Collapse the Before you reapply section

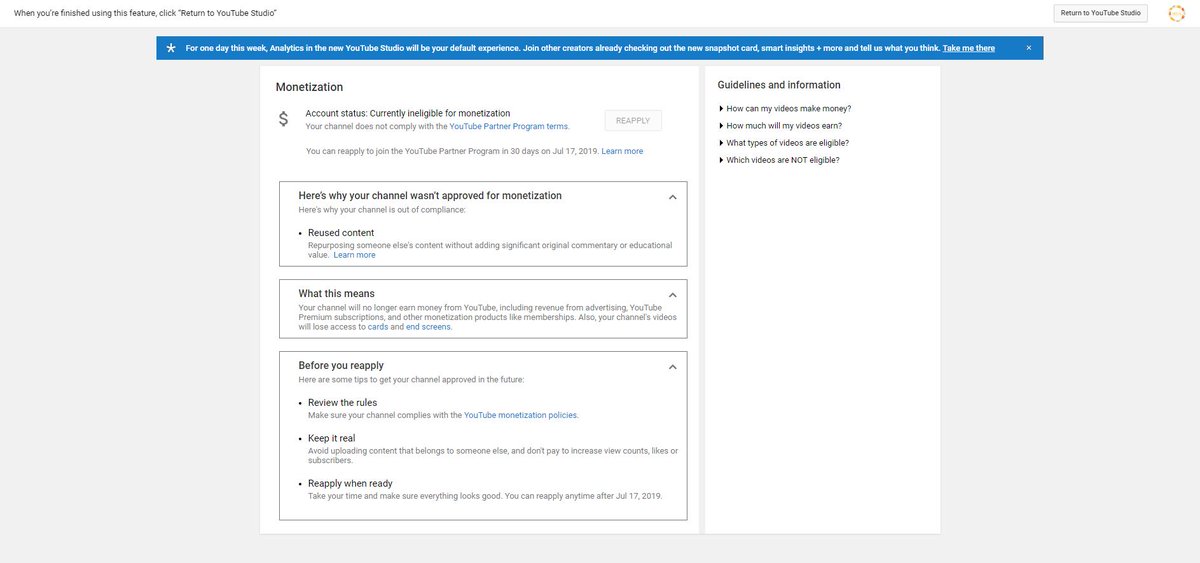[672, 367]
